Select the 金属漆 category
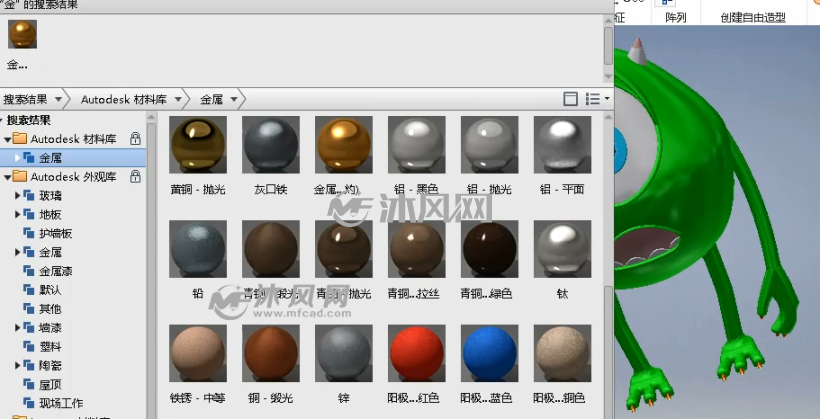This screenshot has height=419, width=820. [x=56, y=271]
